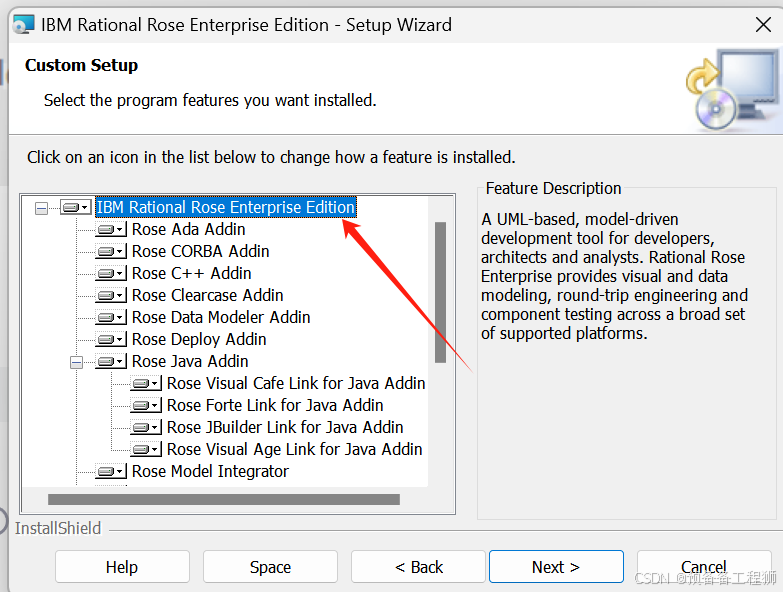Open install option dropdown for Rose CORBA Addin
This screenshot has height=592, width=783.
(x=111, y=252)
